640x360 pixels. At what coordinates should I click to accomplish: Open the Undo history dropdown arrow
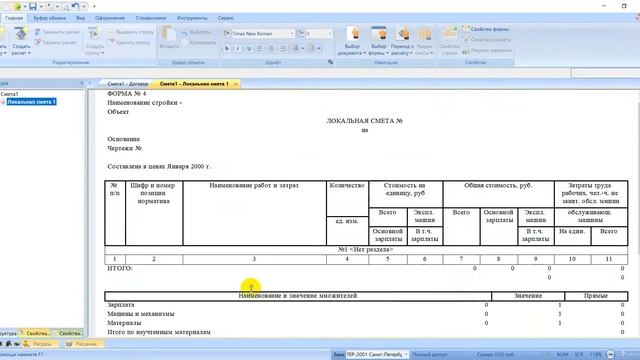(x=84, y=7)
